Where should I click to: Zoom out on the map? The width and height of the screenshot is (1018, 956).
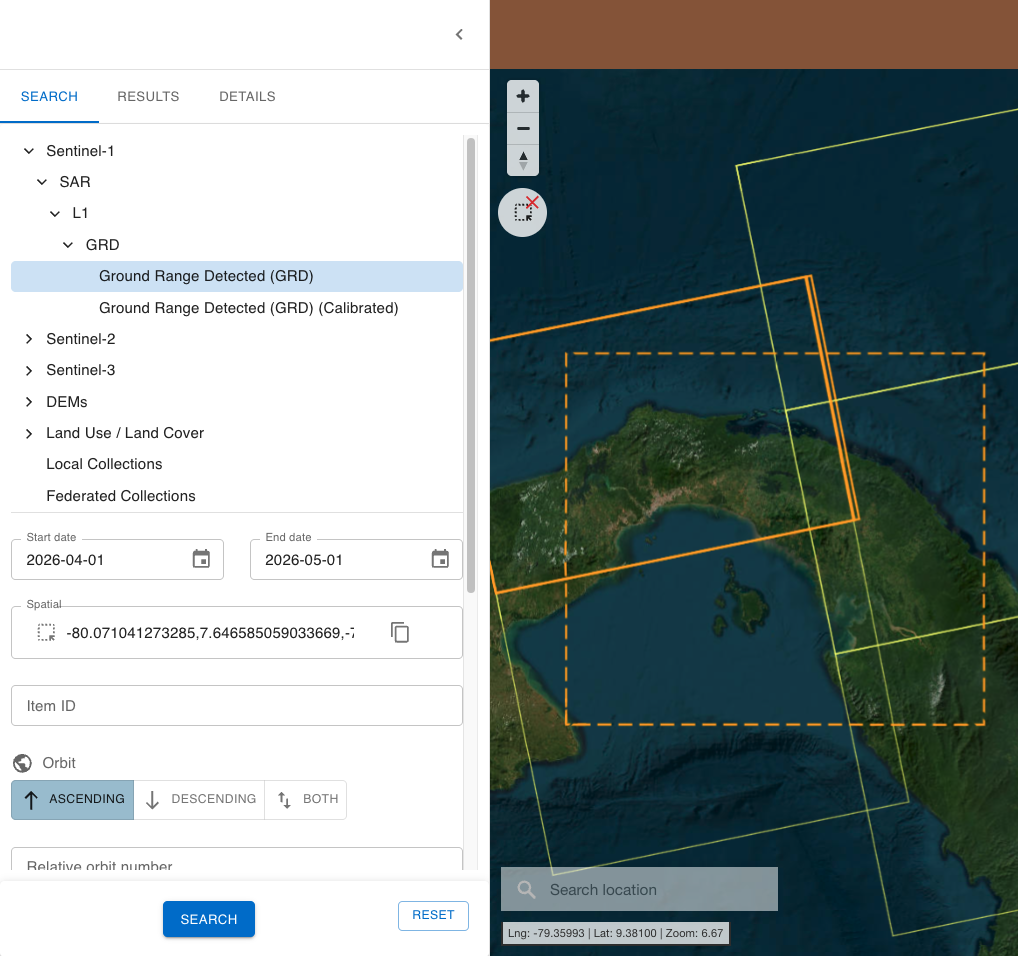click(523, 129)
